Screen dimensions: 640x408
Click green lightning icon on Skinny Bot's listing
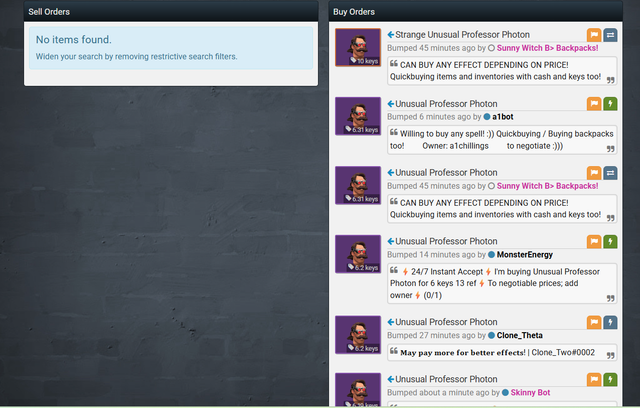pos(610,379)
